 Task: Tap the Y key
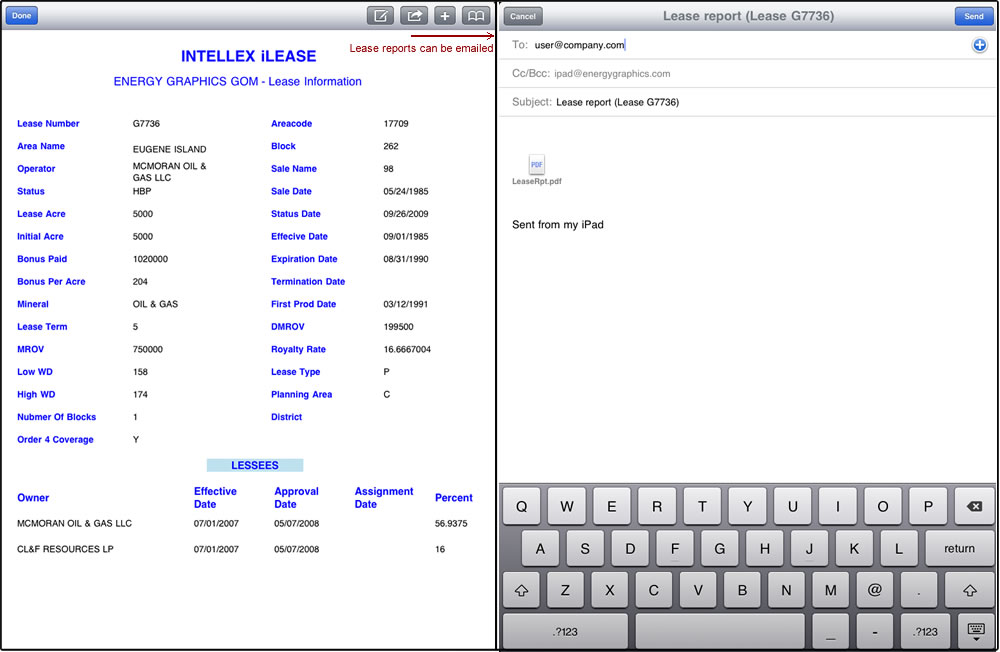747,507
